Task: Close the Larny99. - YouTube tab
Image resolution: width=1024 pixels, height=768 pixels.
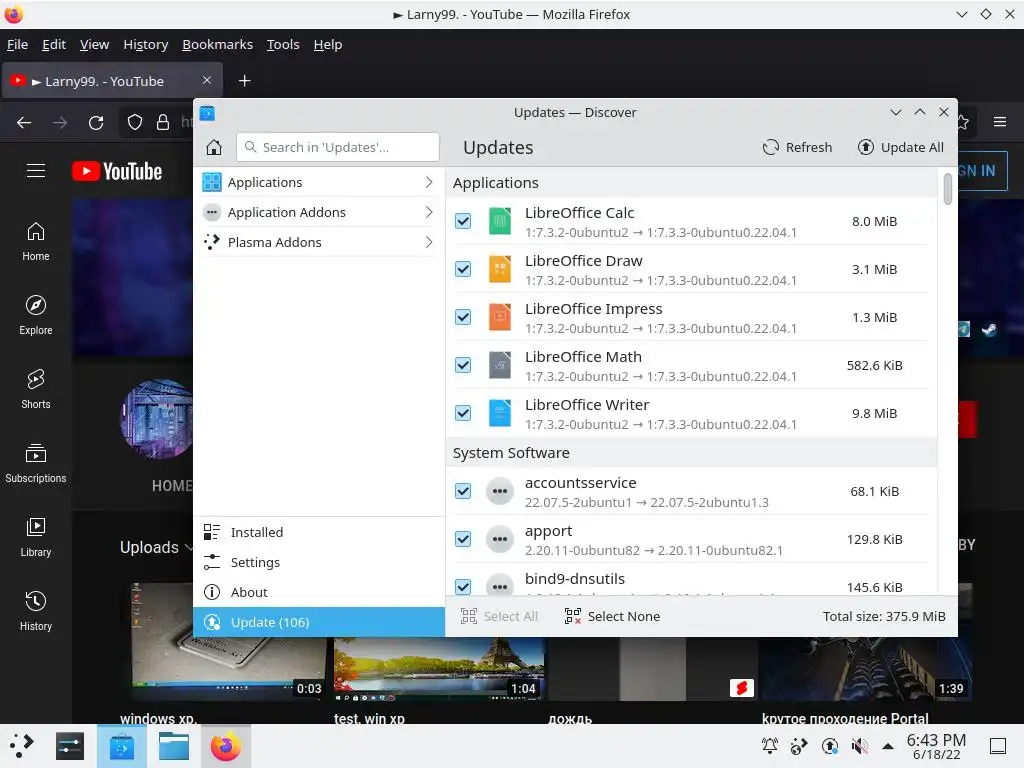Action: tap(206, 80)
